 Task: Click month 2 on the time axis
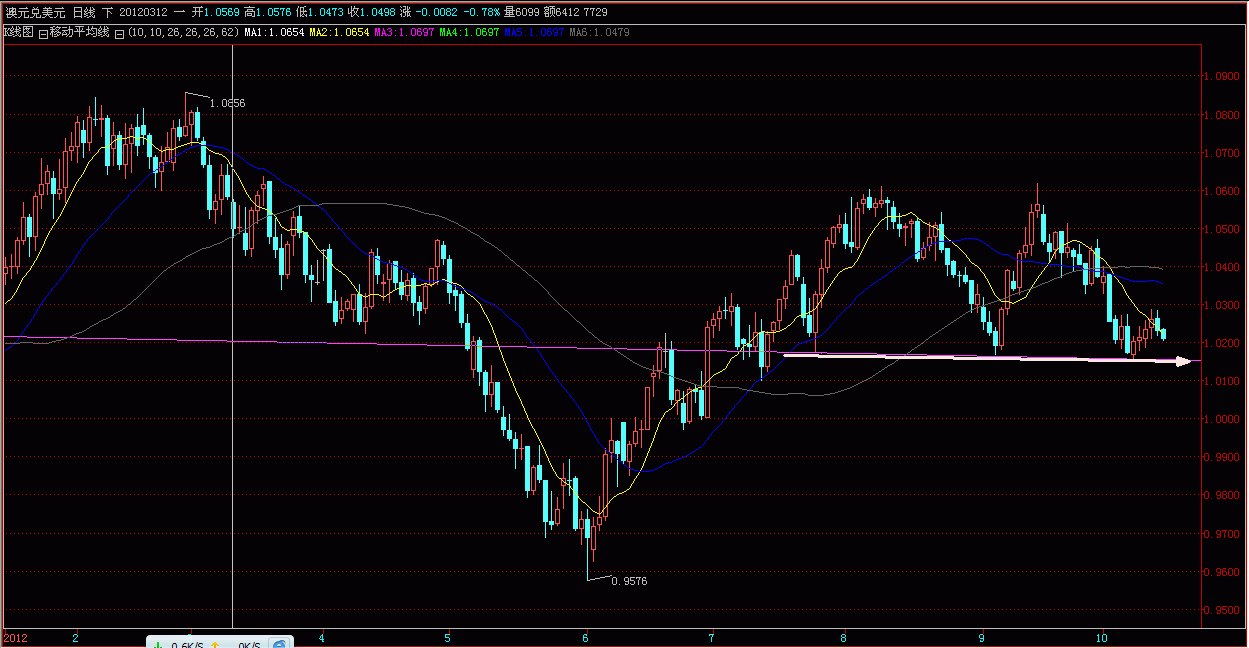pyautogui.click(x=75, y=637)
